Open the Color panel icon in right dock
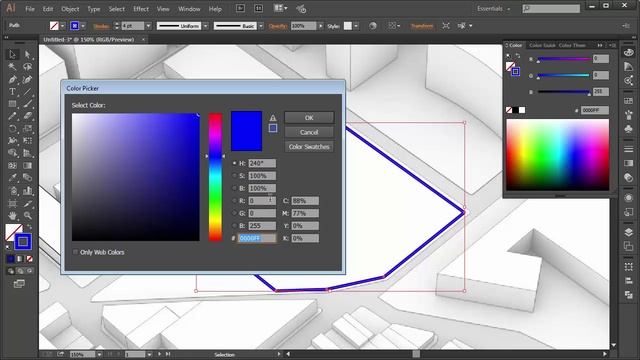640x360 pixels. tap(629, 53)
